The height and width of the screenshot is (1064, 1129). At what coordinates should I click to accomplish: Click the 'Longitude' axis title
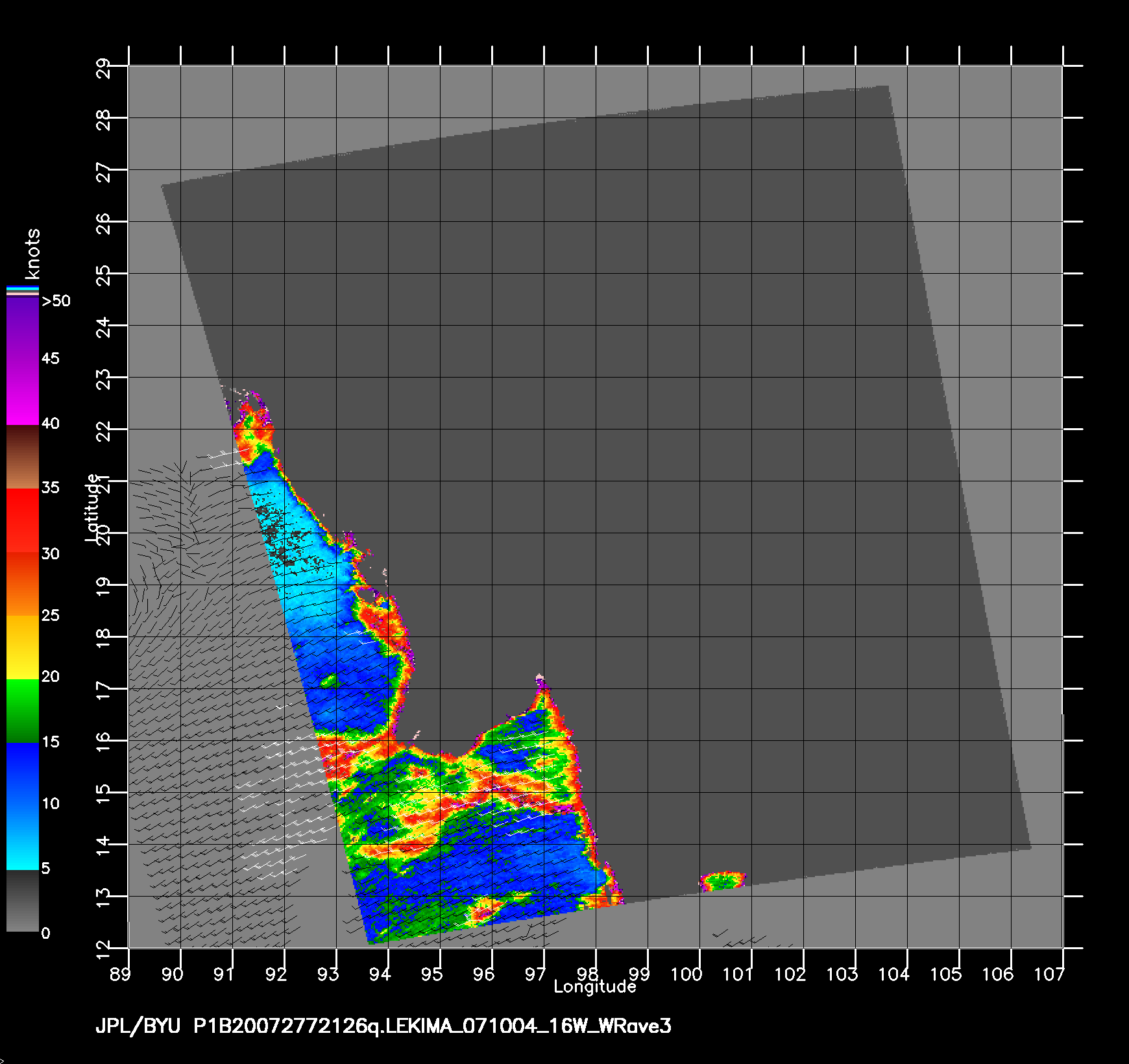(595, 987)
